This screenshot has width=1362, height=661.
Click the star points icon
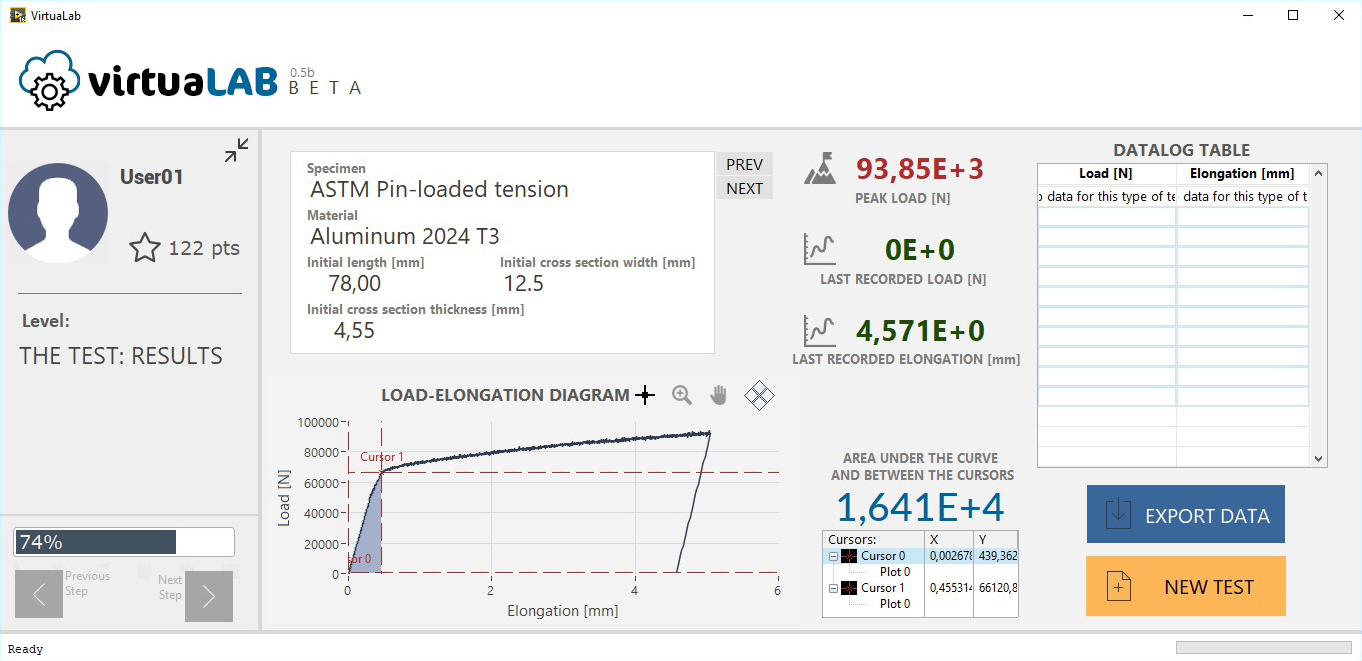(145, 248)
